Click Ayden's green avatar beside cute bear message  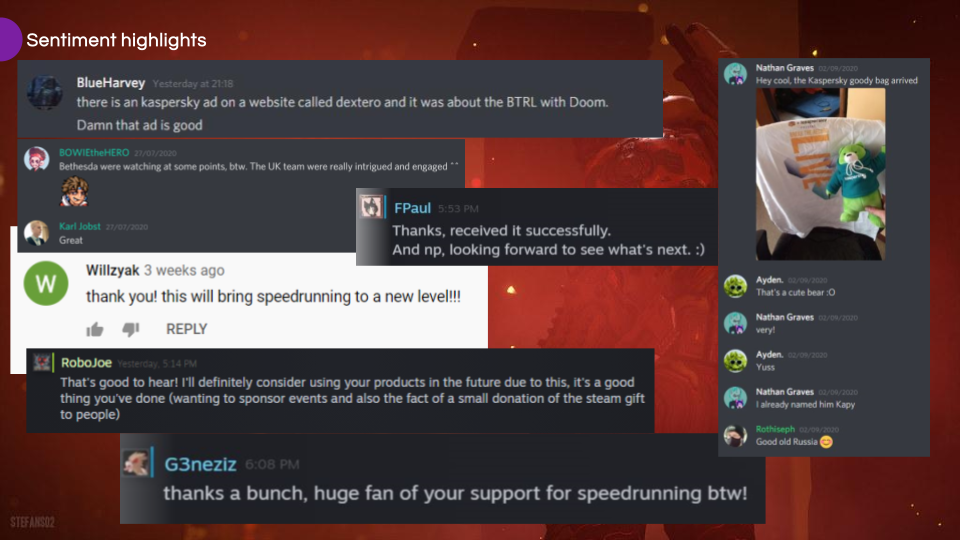(x=735, y=286)
